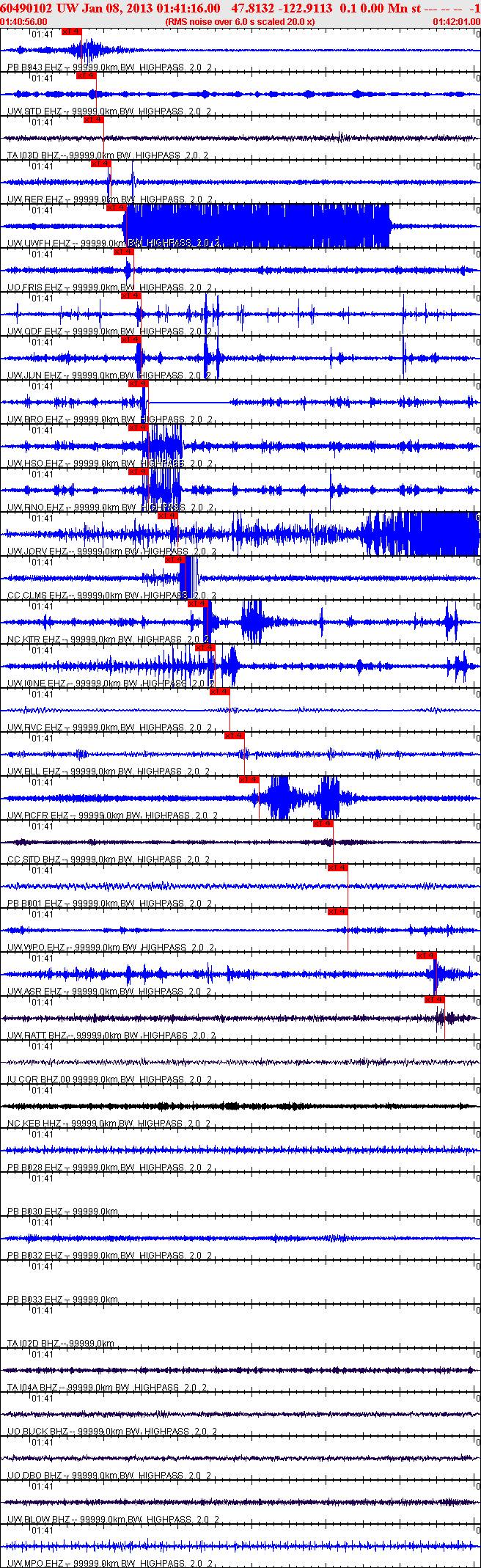Select the UW.JUN EHZ station label

click(x=110, y=375)
